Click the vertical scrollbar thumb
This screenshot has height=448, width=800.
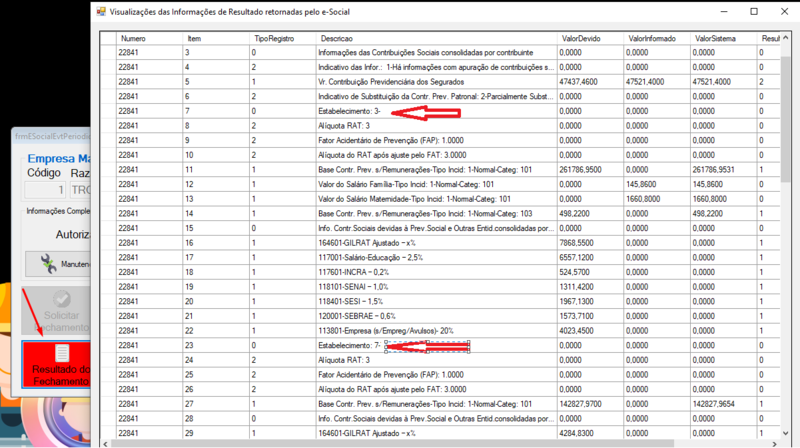coord(786,118)
